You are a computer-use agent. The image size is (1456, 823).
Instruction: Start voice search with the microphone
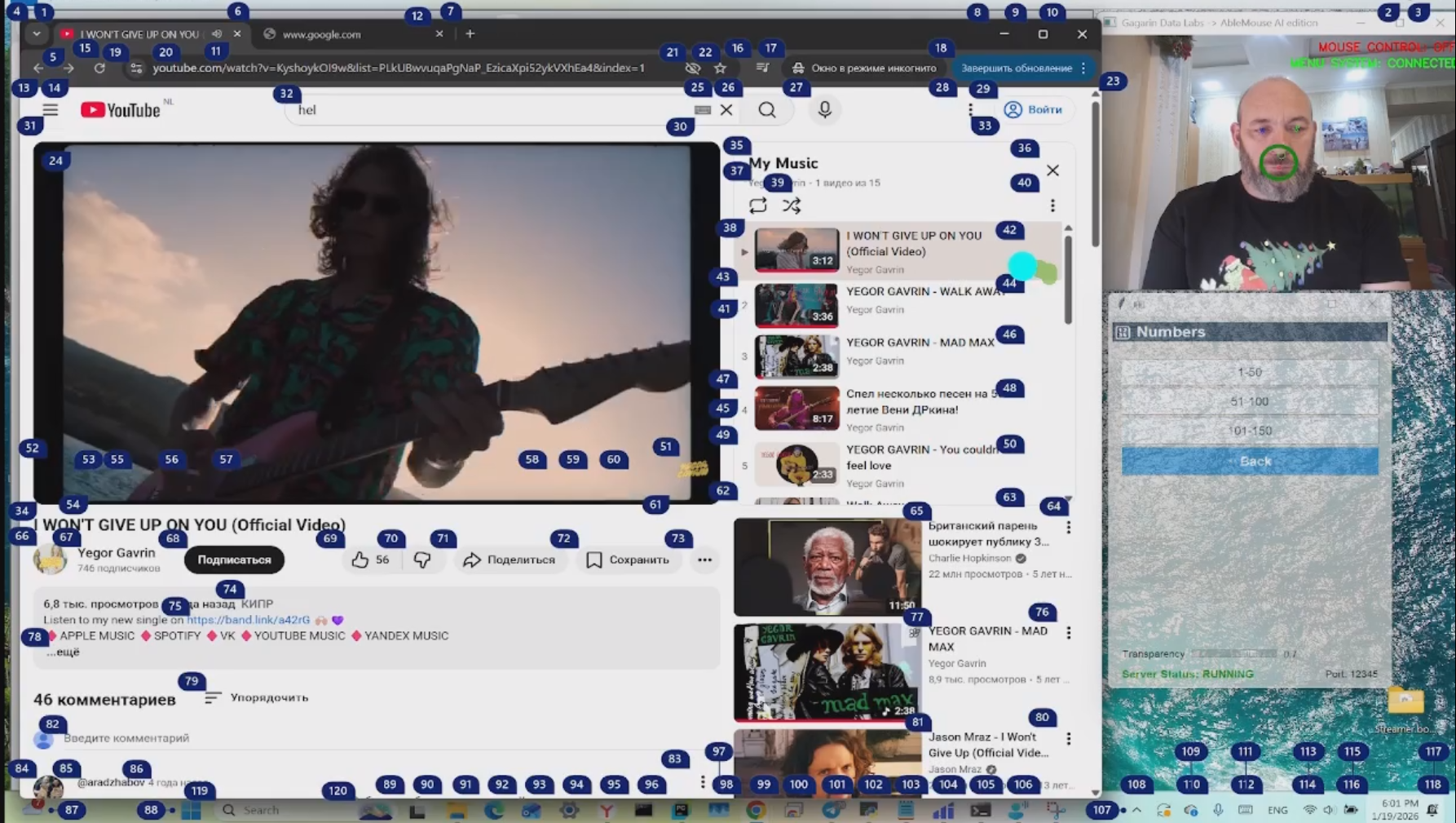click(824, 110)
